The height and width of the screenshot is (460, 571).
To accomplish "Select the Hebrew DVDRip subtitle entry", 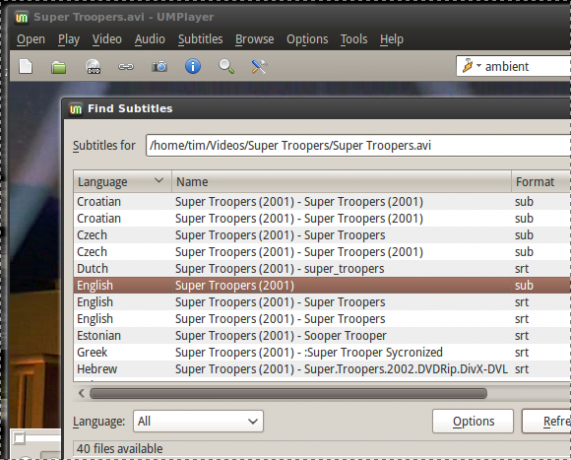I will (x=322, y=369).
